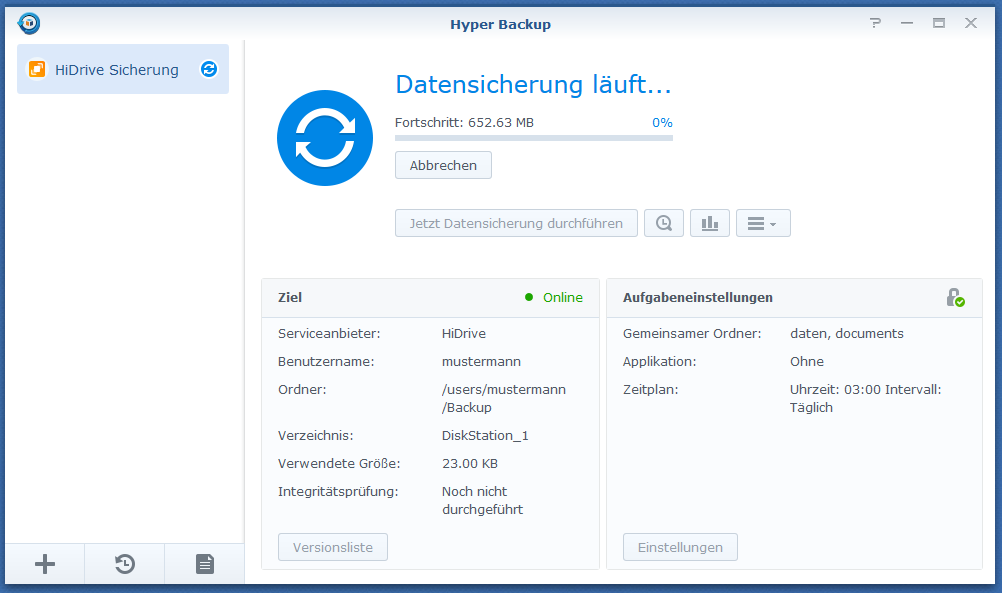1002x593 pixels.
Task: Create a new backup task with the plus icon
Action: coord(44,564)
